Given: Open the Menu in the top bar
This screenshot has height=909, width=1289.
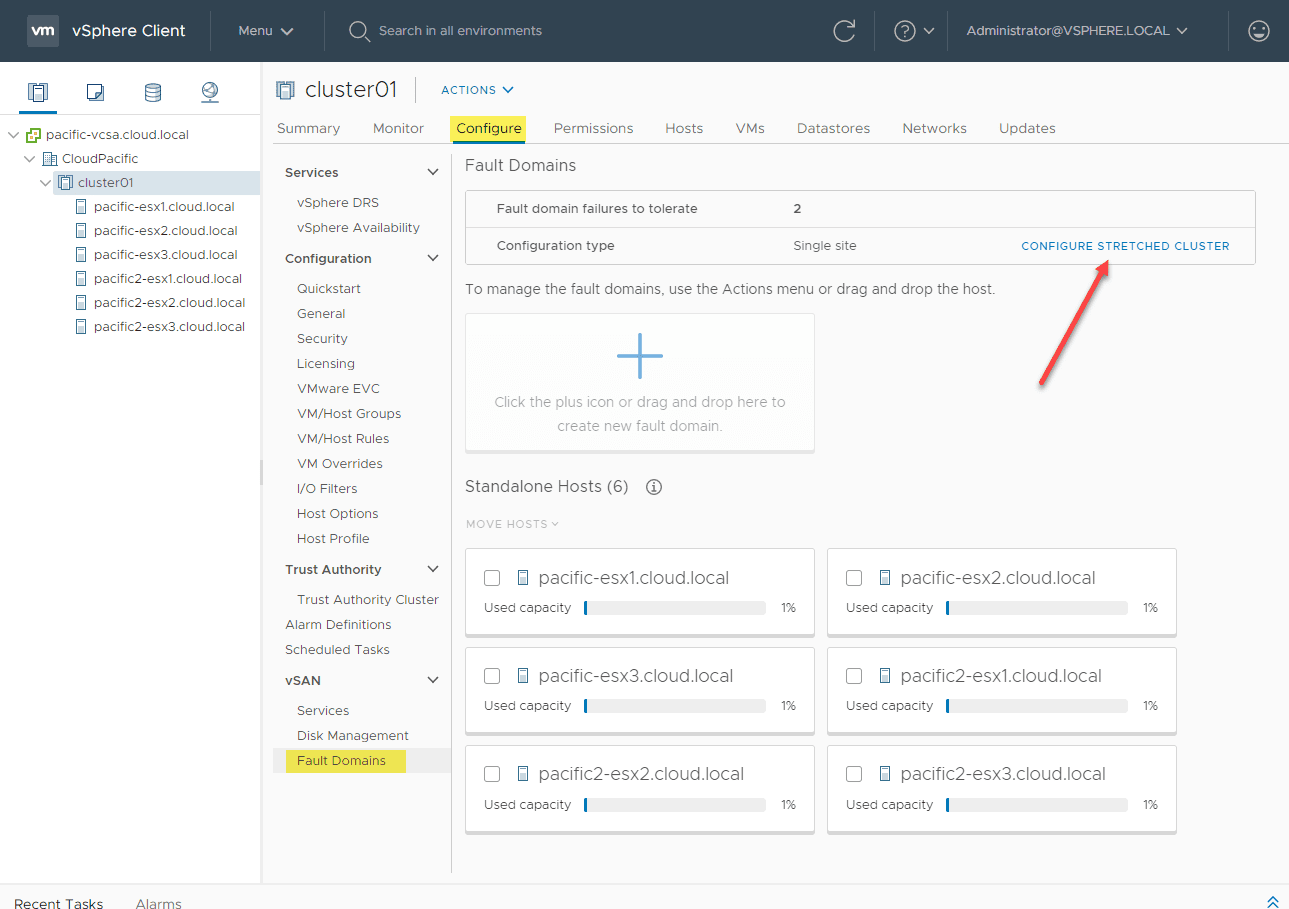Looking at the screenshot, I should [x=264, y=31].
